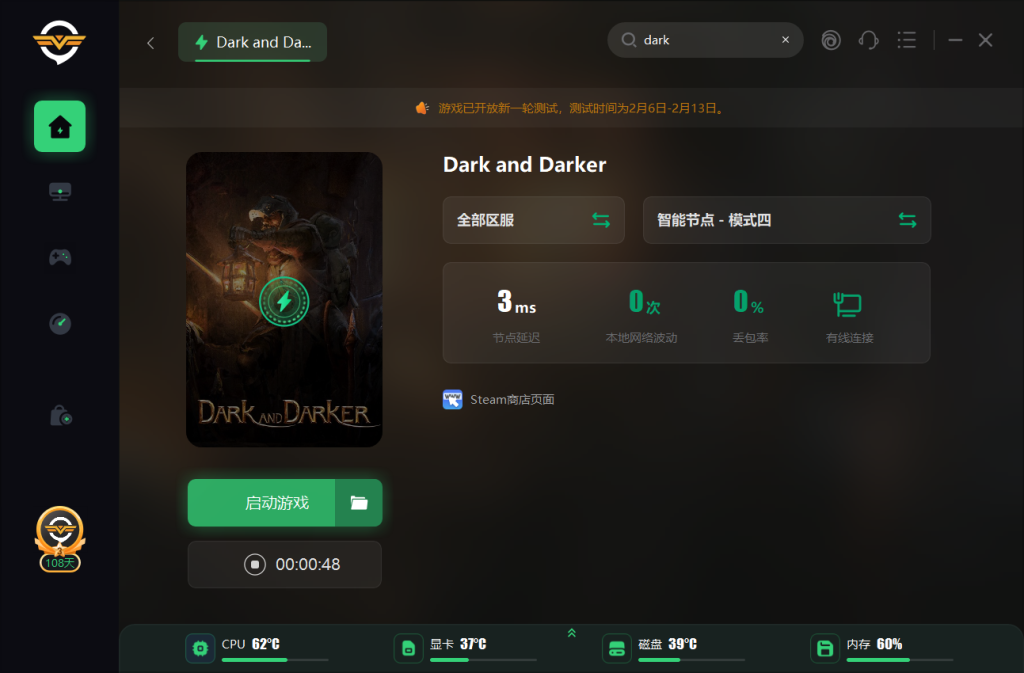This screenshot has width=1024, height=673.
Task: Open the game folder location button
Action: pos(359,503)
